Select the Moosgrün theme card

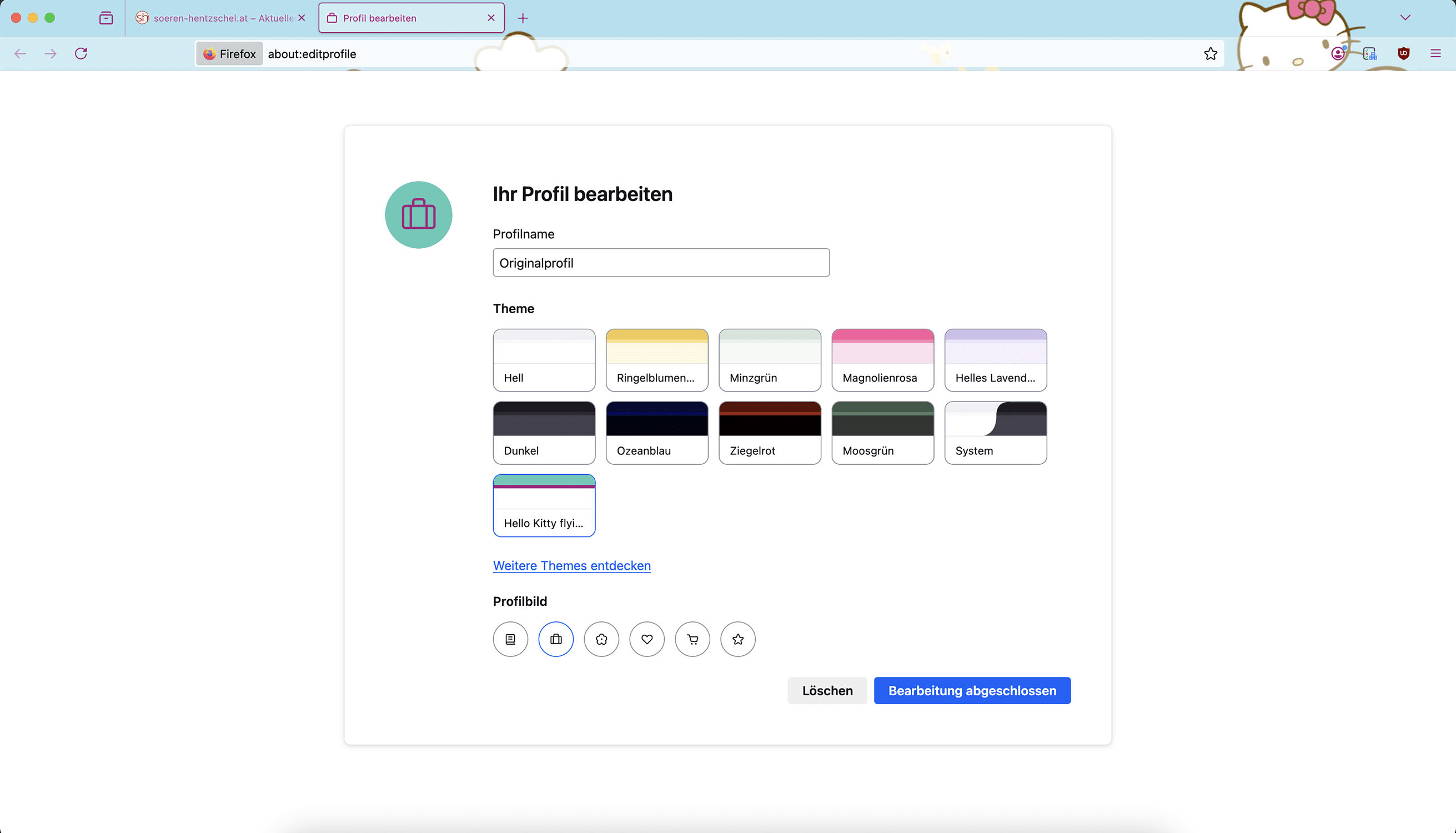pyautogui.click(x=883, y=433)
